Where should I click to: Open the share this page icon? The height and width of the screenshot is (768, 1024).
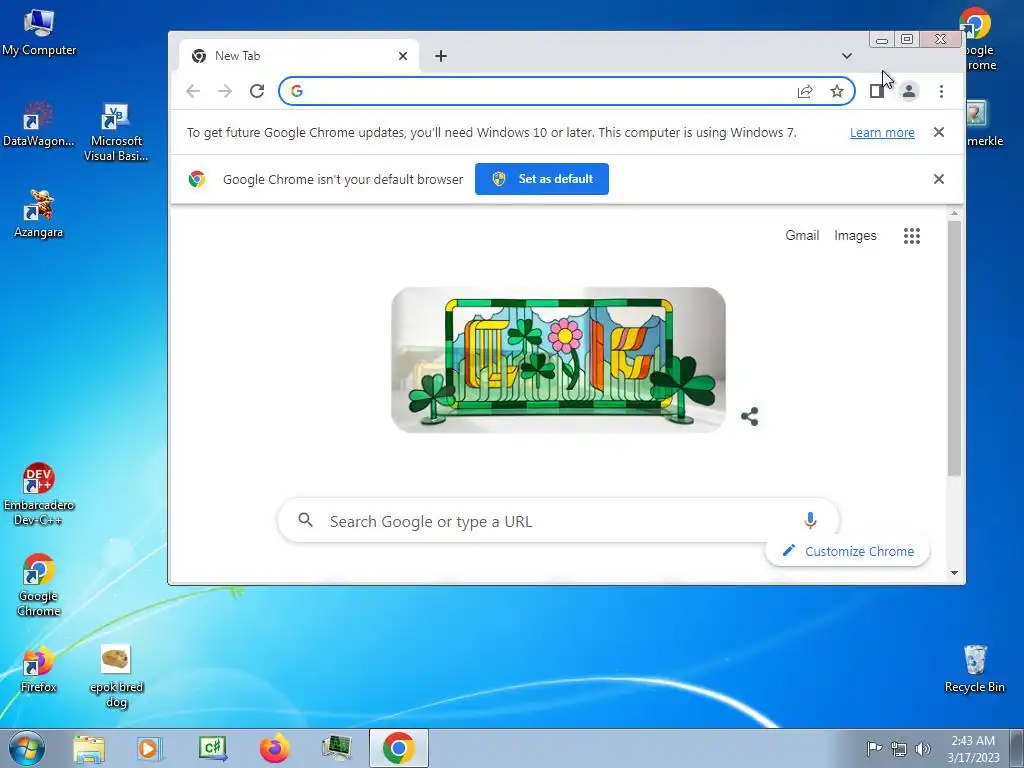(805, 91)
